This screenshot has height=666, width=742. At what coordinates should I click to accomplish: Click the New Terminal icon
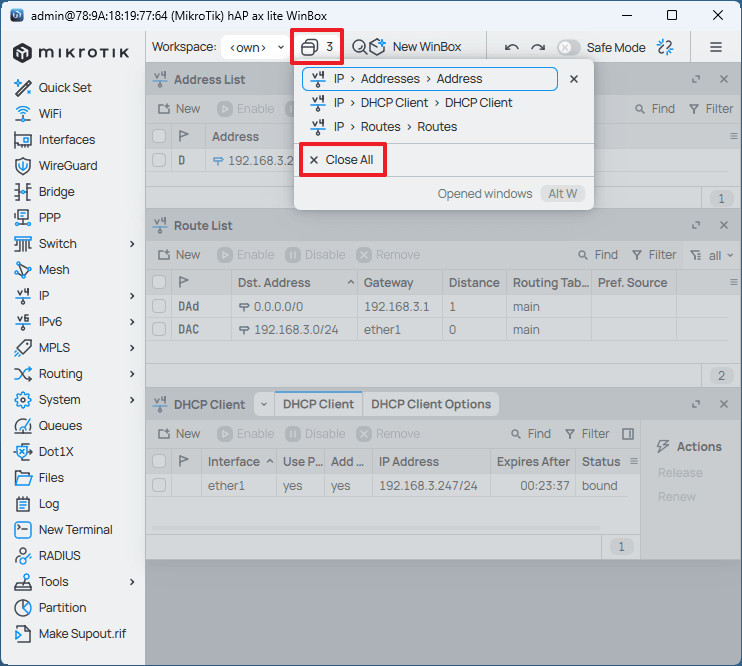(23, 530)
